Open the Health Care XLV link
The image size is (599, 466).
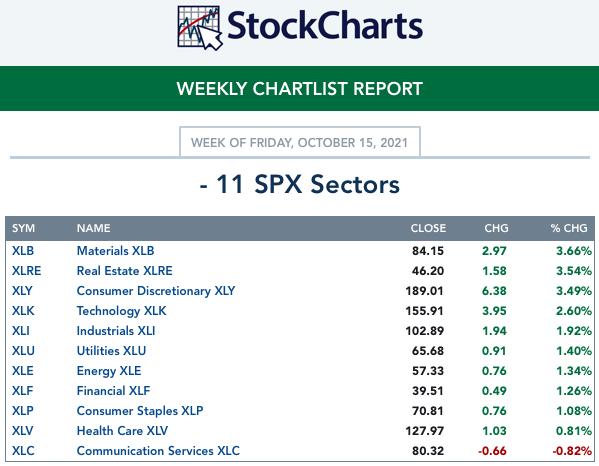click(x=122, y=430)
